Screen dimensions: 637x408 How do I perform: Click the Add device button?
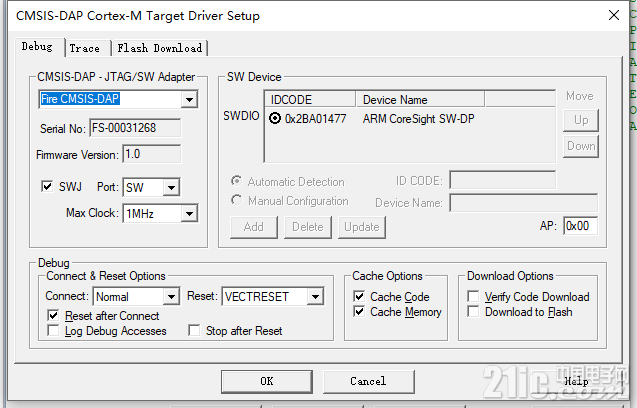click(254, 227)
